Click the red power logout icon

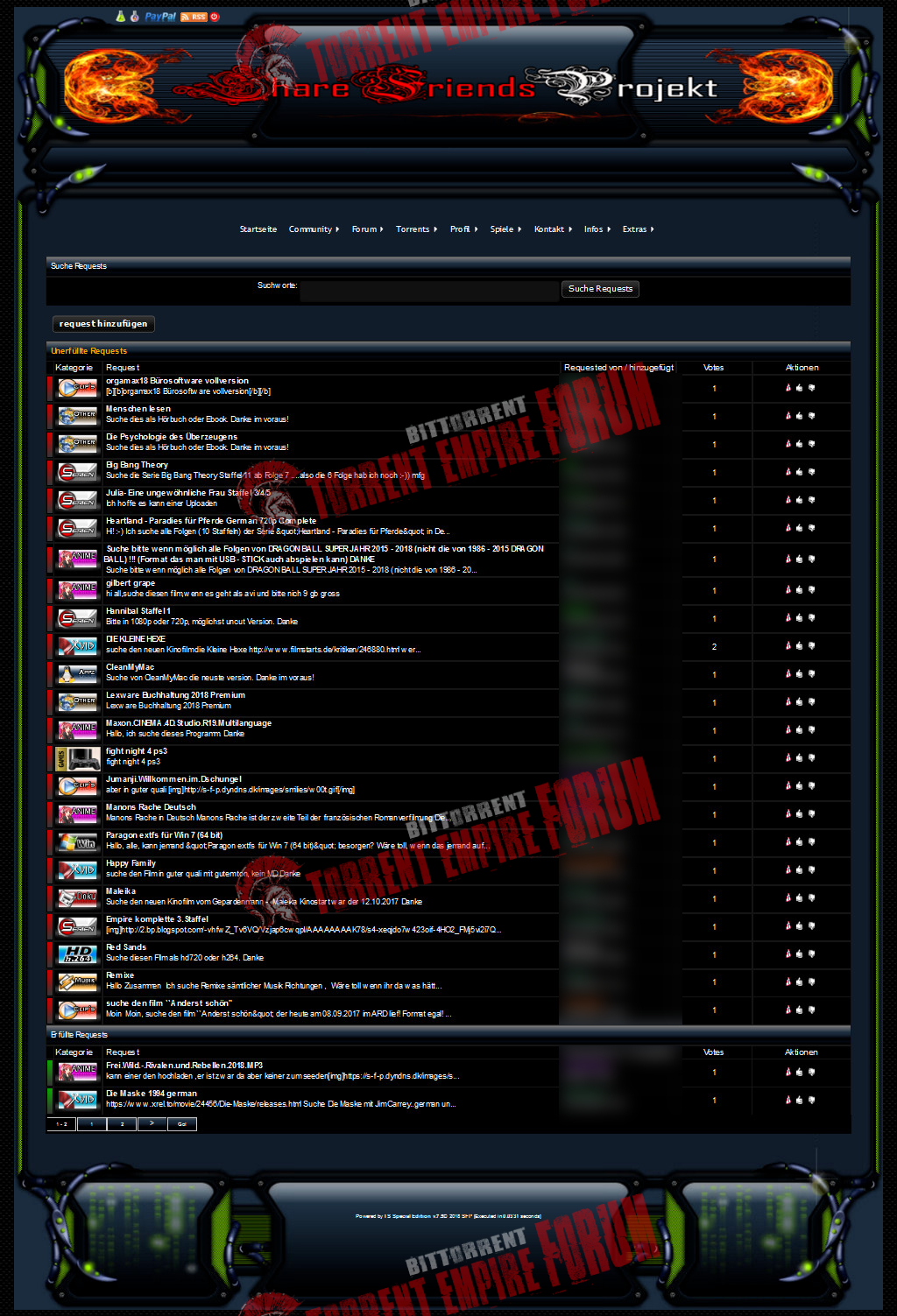point(215,17)
